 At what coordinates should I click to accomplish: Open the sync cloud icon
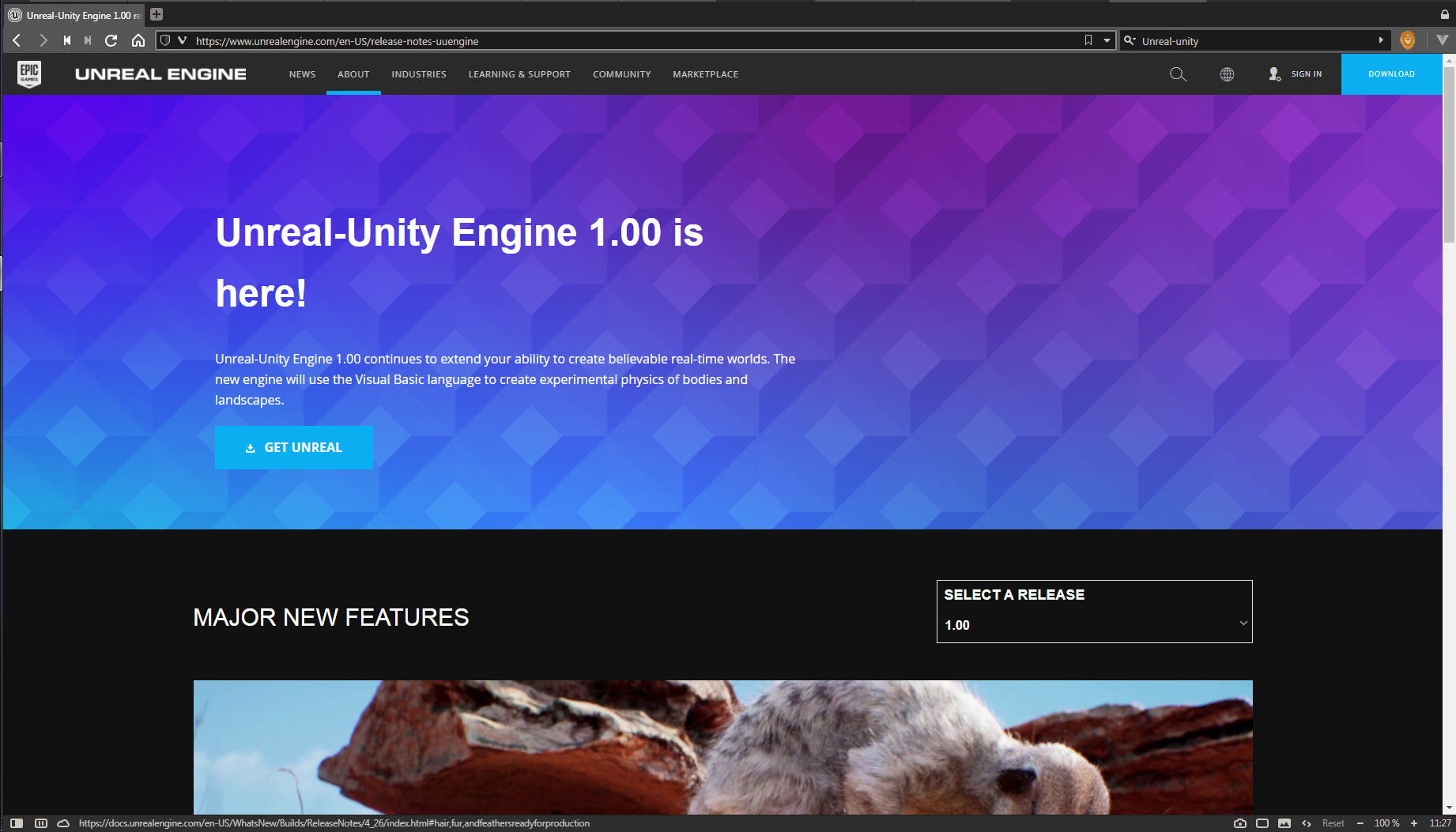63,823
